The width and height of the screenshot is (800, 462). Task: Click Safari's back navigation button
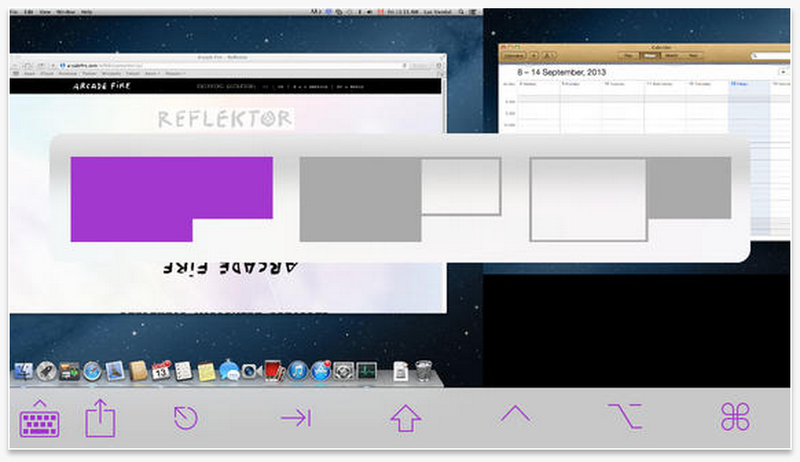point(15,66)
